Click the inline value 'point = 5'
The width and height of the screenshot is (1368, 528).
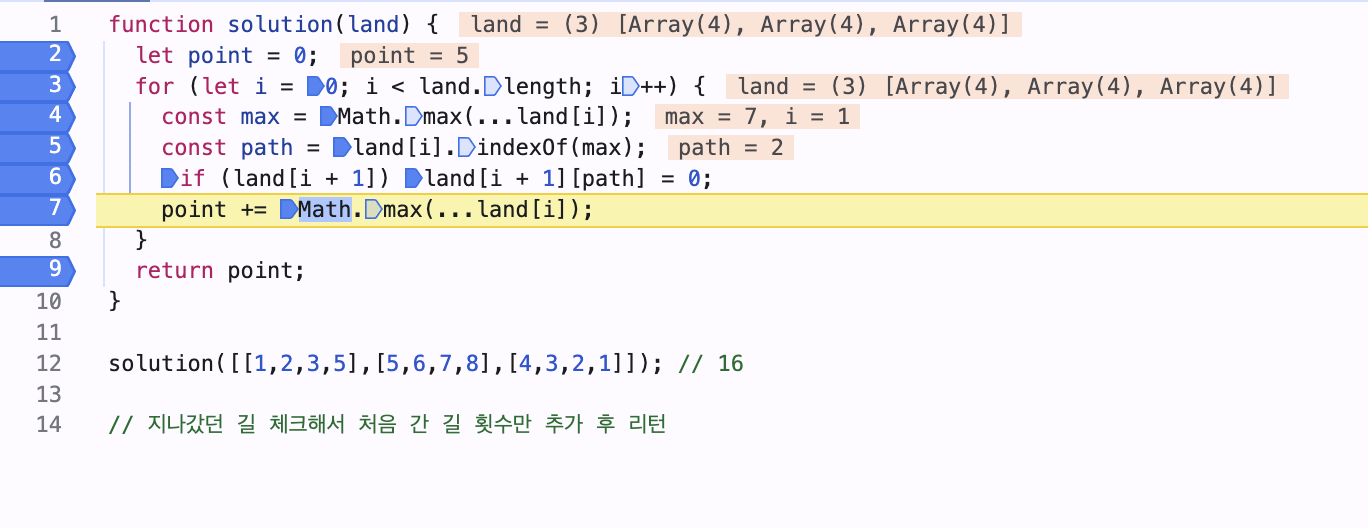click(410, 56)
